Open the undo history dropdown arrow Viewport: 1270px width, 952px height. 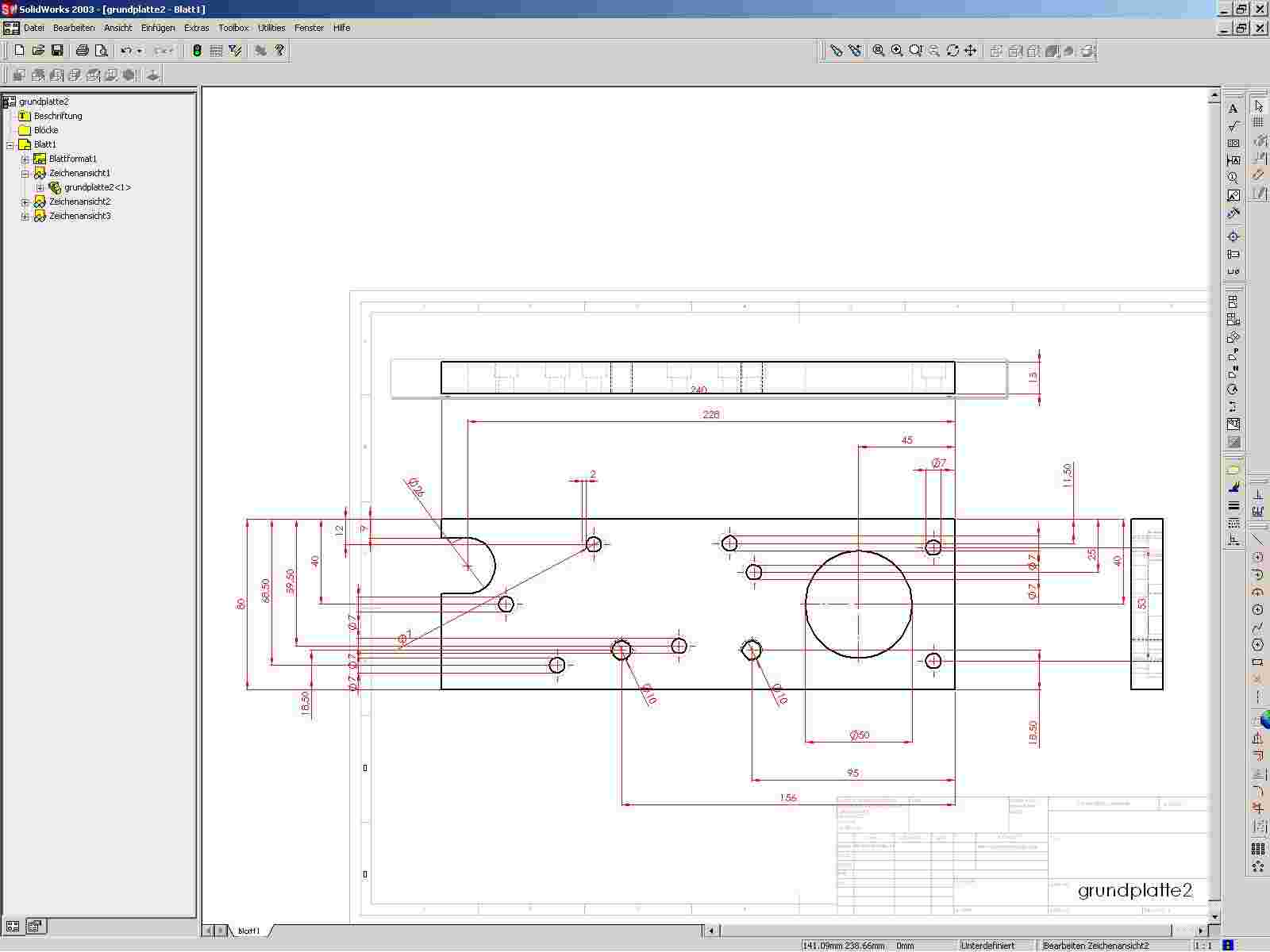(x=140, y=51)
